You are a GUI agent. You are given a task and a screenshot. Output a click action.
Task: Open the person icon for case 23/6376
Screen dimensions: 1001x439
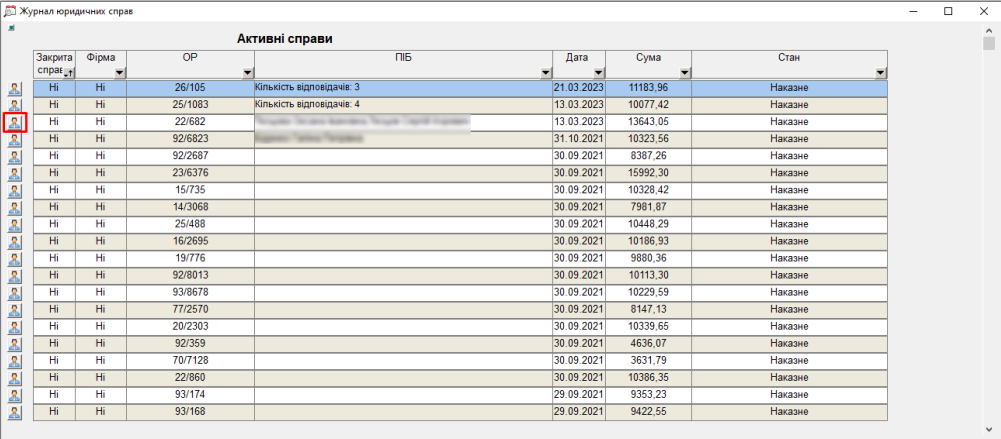pyautogui.click(x=15, y=174)
